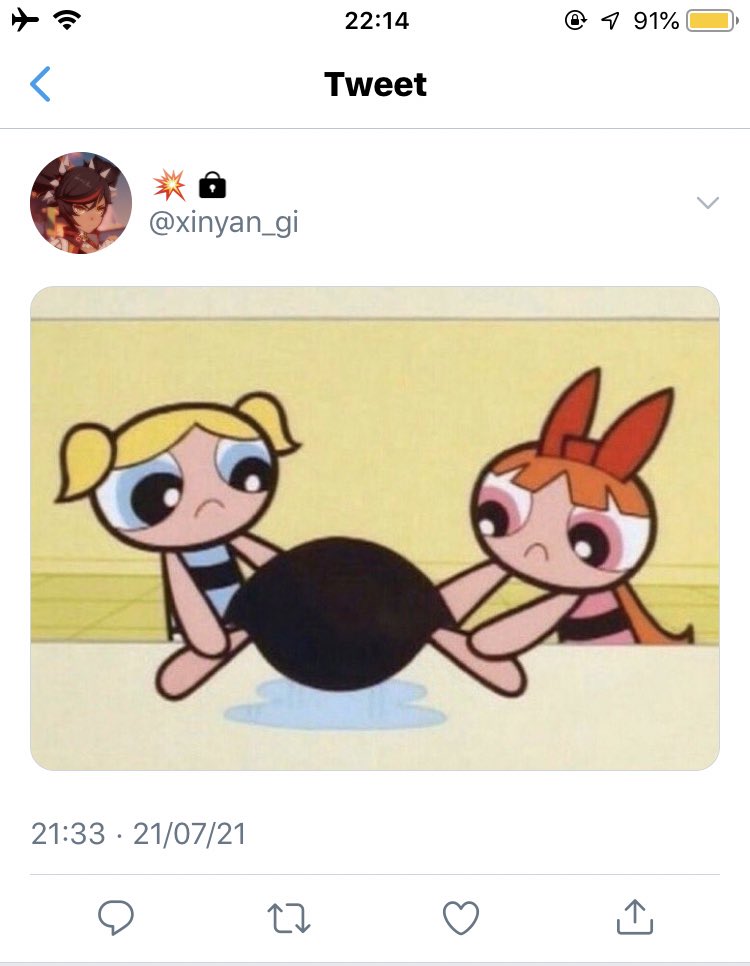Click the padlock protected account icon
This screenshot has height=966, width=750.
point(213,185)
